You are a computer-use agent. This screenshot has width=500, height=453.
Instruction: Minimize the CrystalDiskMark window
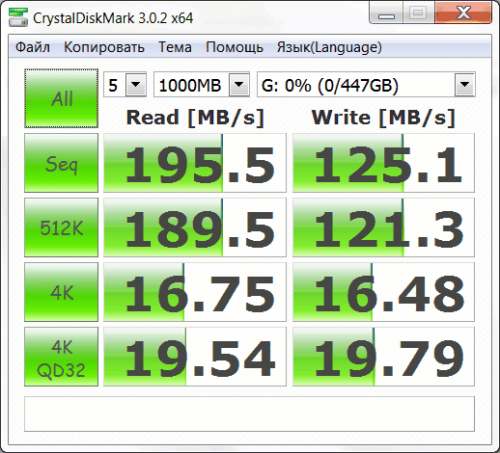[386, 13]
